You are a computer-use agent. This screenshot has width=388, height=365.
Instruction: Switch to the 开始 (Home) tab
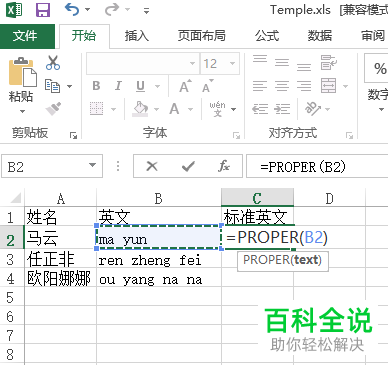tap(84, 36)
